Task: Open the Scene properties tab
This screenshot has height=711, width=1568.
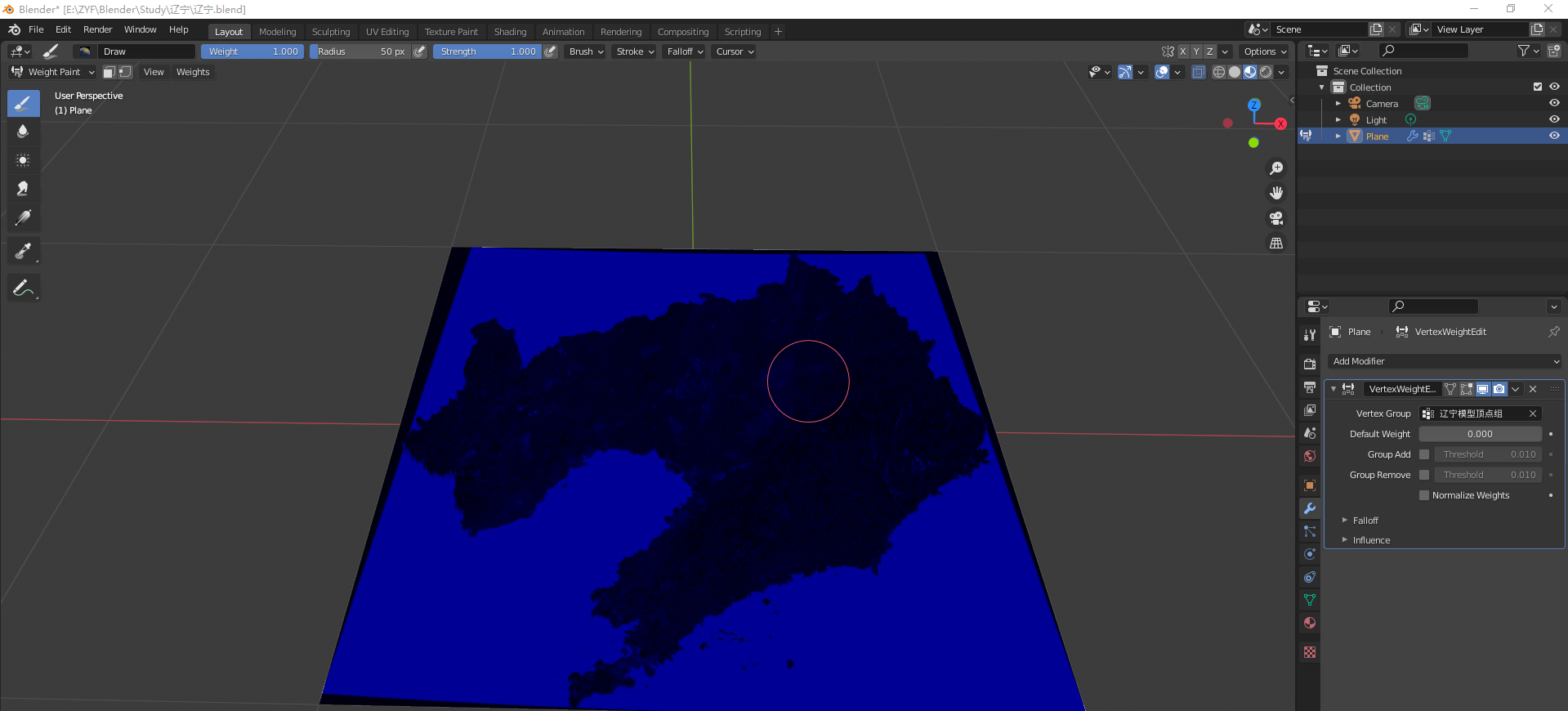Action: pos(1310,432)
